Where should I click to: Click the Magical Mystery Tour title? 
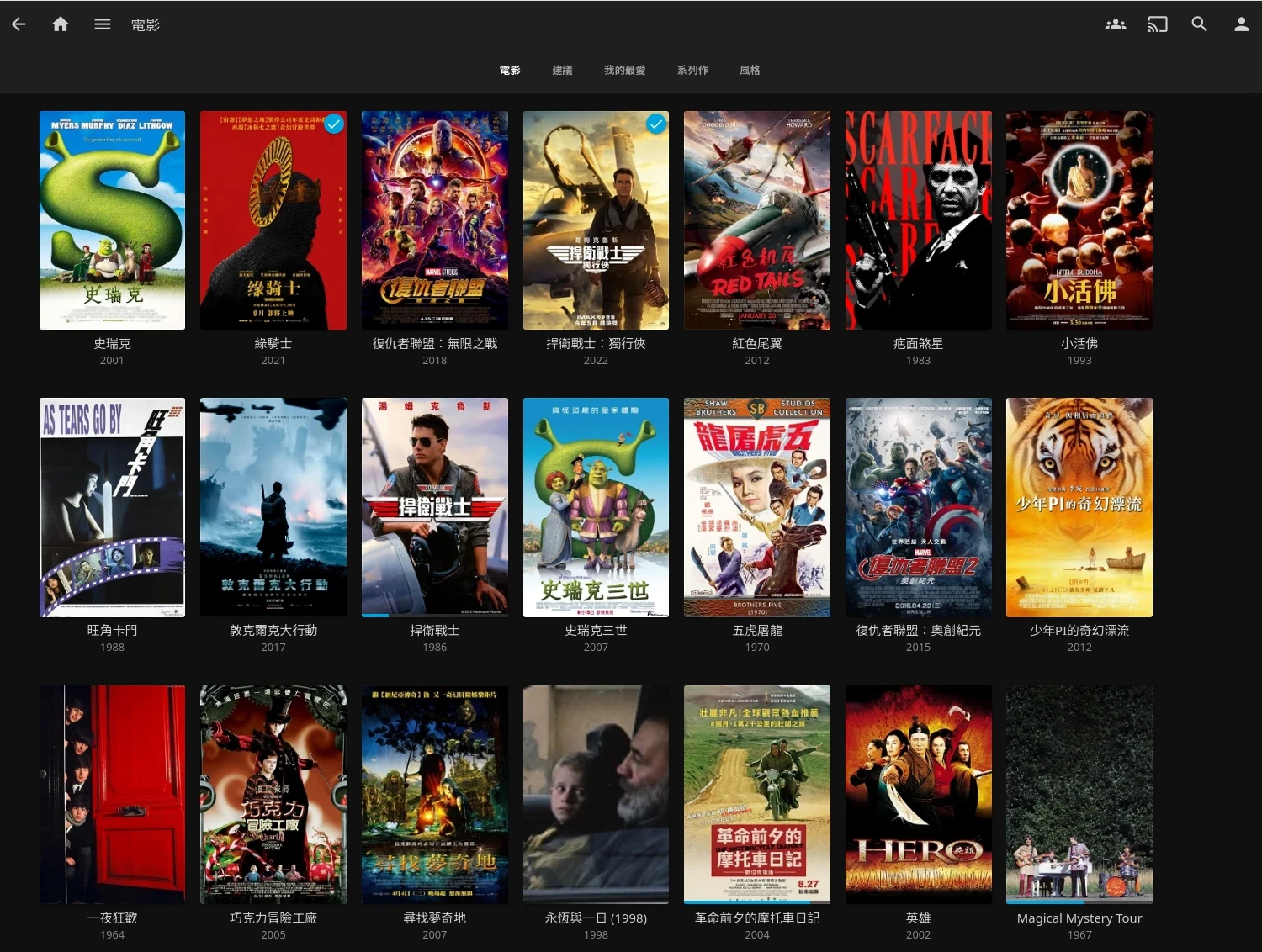(1079, 918)
